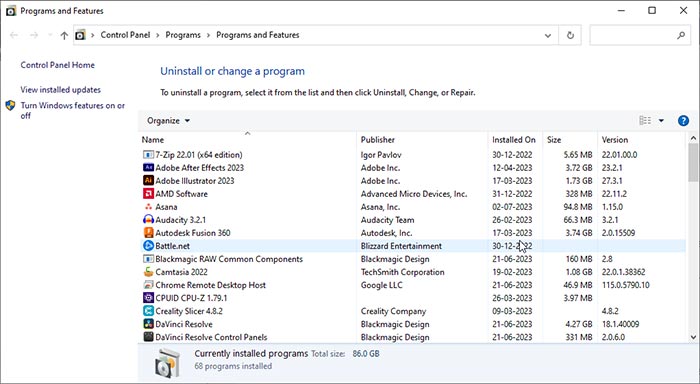The height and width of the screenshot is (384, 700).
Task: Click the list's vertical scrollbar thumb
Action: pos(693,162)
